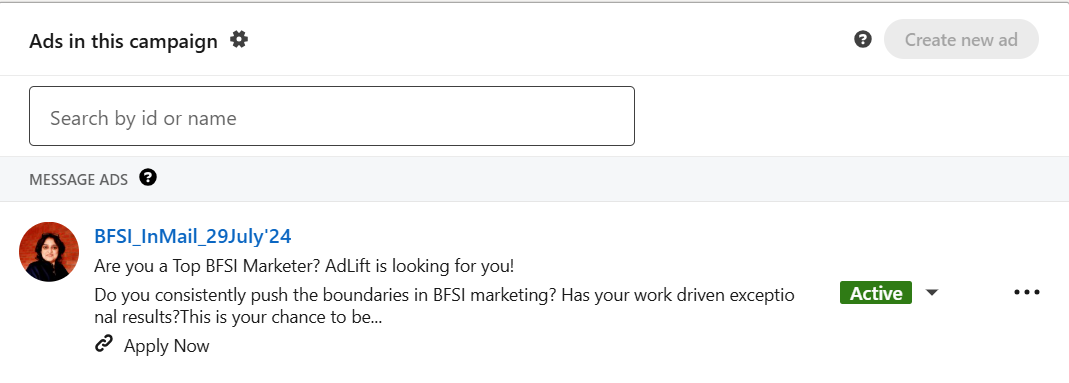Expand the status dropdown arrow beside Active
Viewport: 1069px width, 383px height.
932,292
